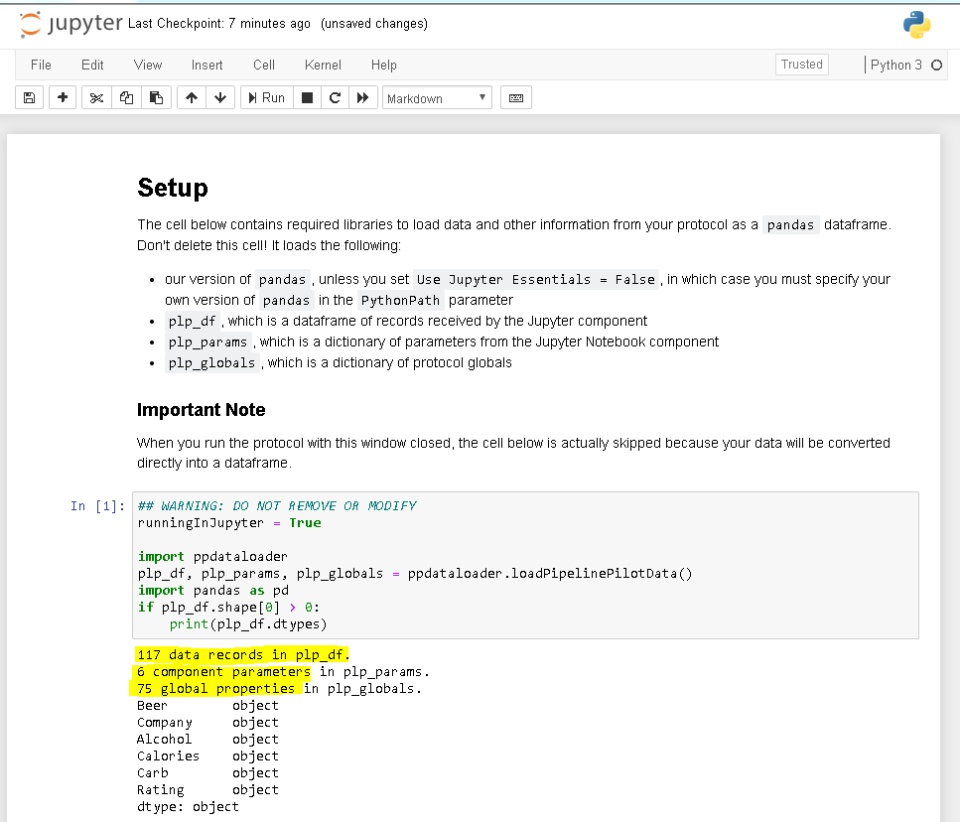Viewport: 960px width, 822px height.
Task: Click the kernel idle indicator circle
Action: [937, 65]
